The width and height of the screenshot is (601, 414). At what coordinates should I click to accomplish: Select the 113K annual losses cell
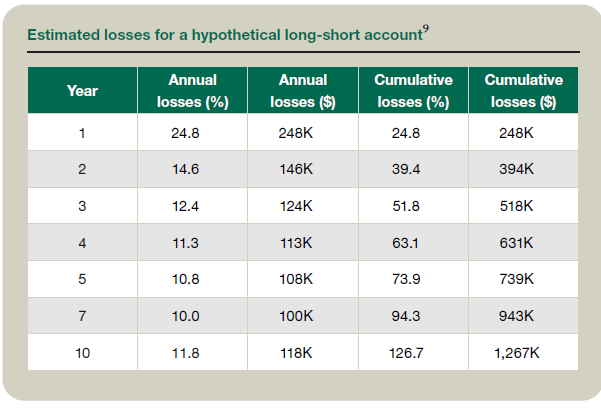click(x=297, y=242)
